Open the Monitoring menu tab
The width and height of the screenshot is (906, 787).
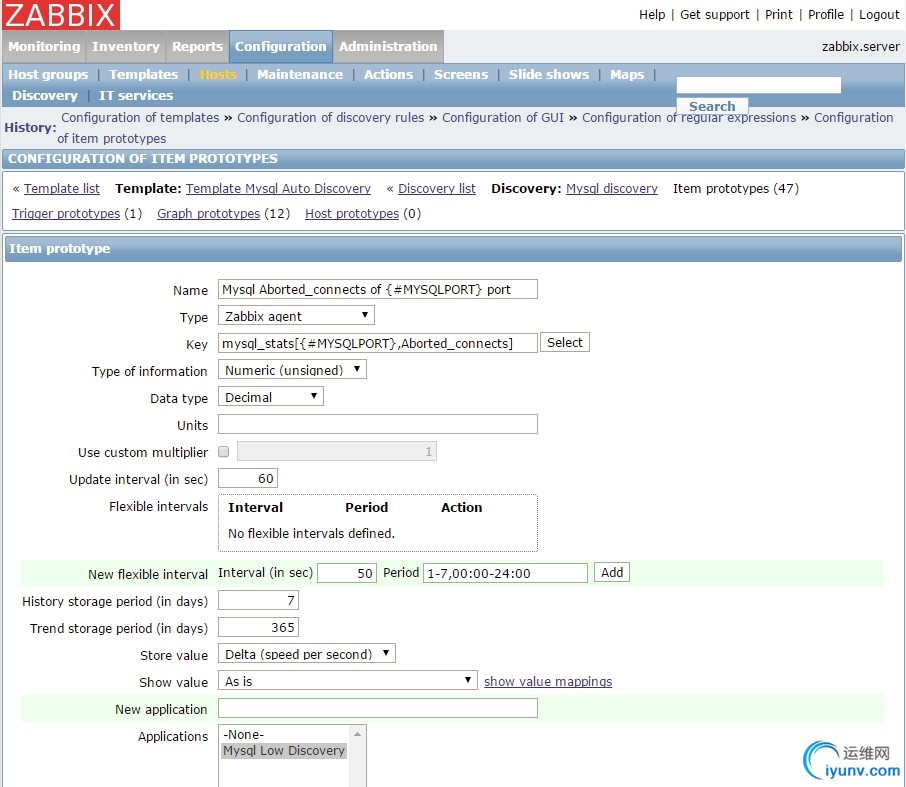click(44, 46)
